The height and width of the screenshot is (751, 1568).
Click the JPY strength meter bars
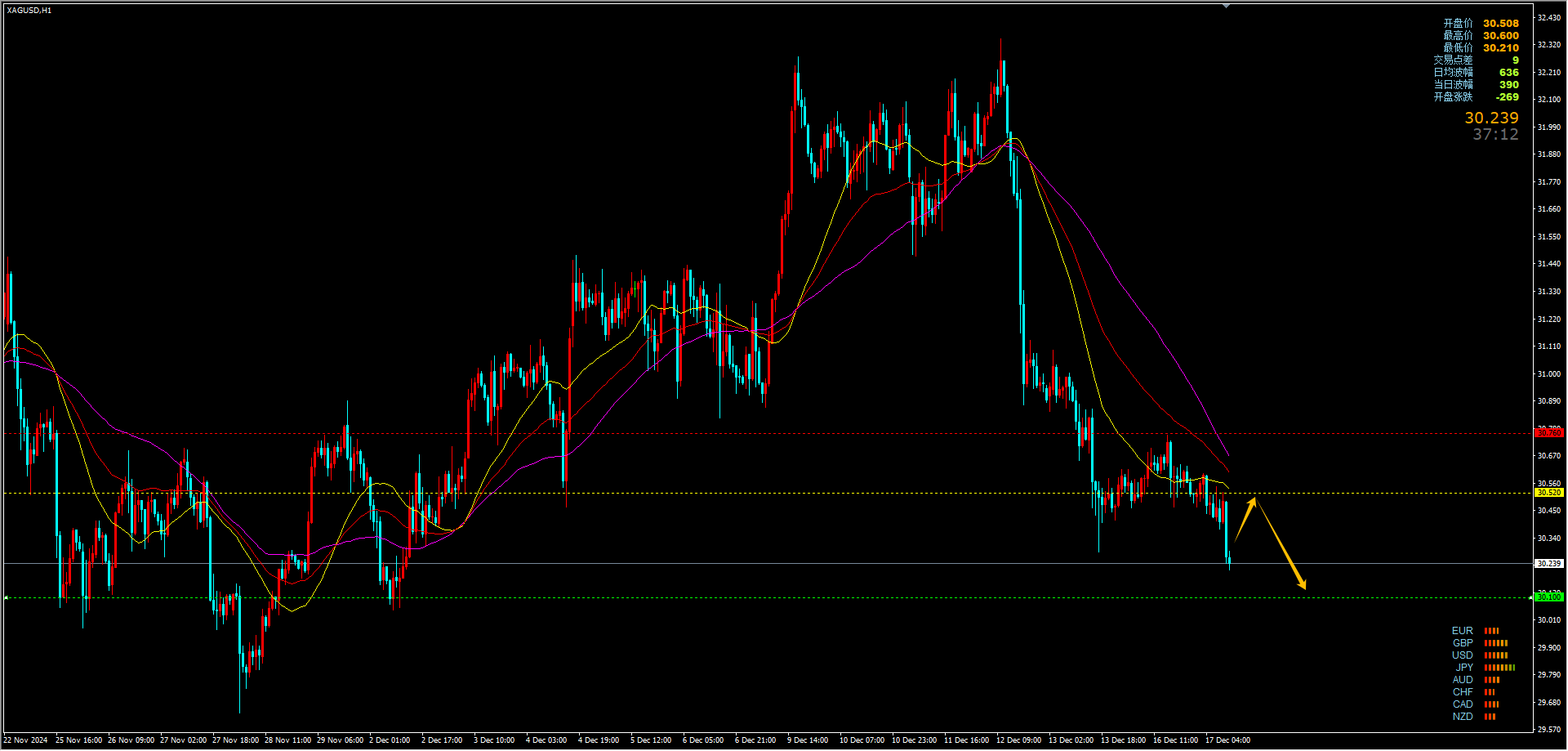click(1499, 668)
